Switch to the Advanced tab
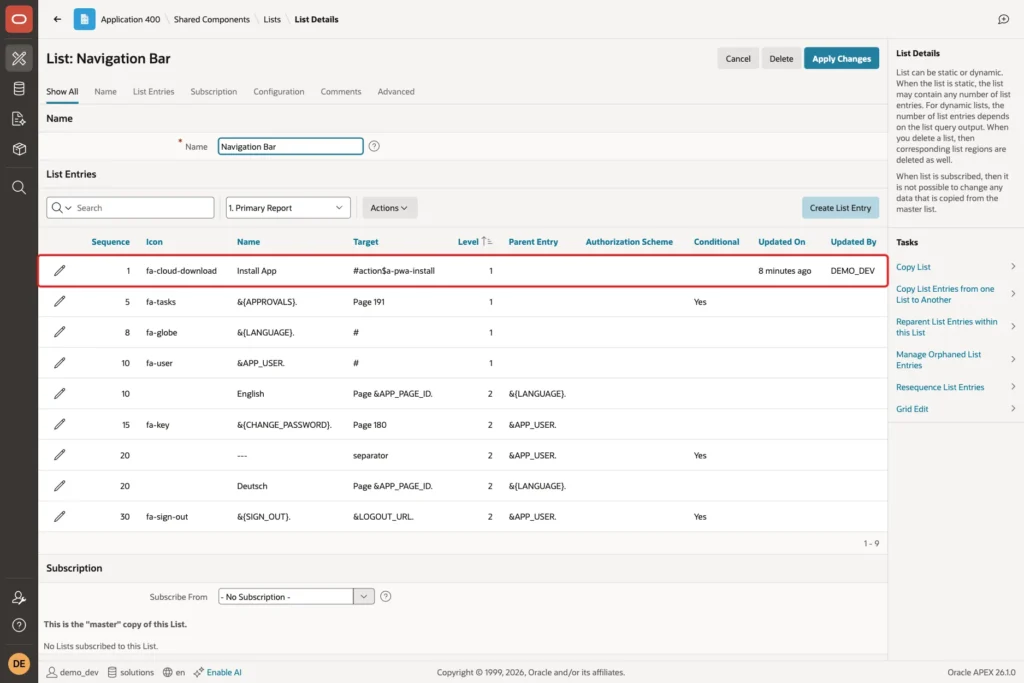The height and width of the screenshot is (683, 1024). 396,91
